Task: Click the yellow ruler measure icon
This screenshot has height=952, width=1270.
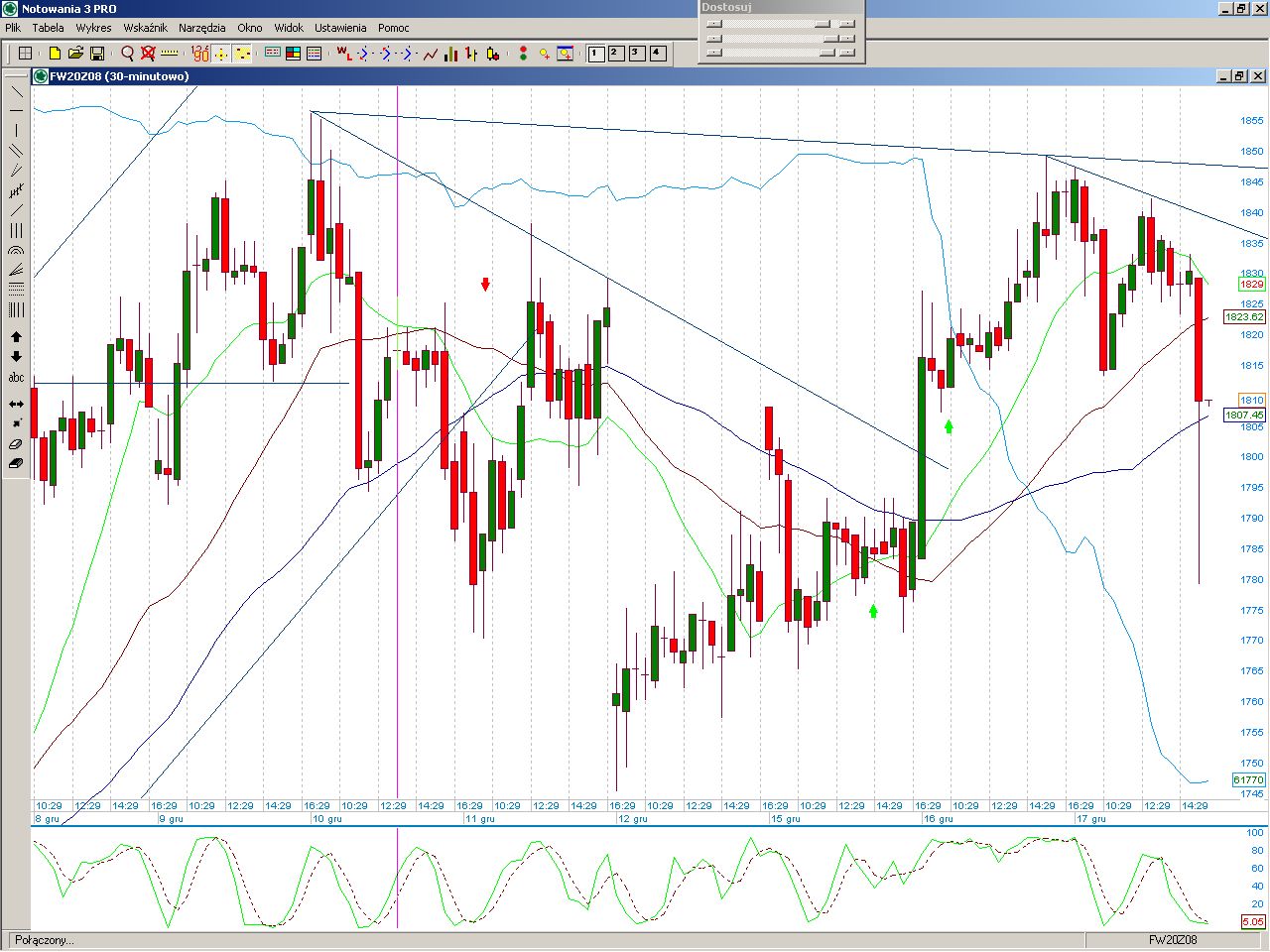Action: pyautogui.click(x=170, y=54)
